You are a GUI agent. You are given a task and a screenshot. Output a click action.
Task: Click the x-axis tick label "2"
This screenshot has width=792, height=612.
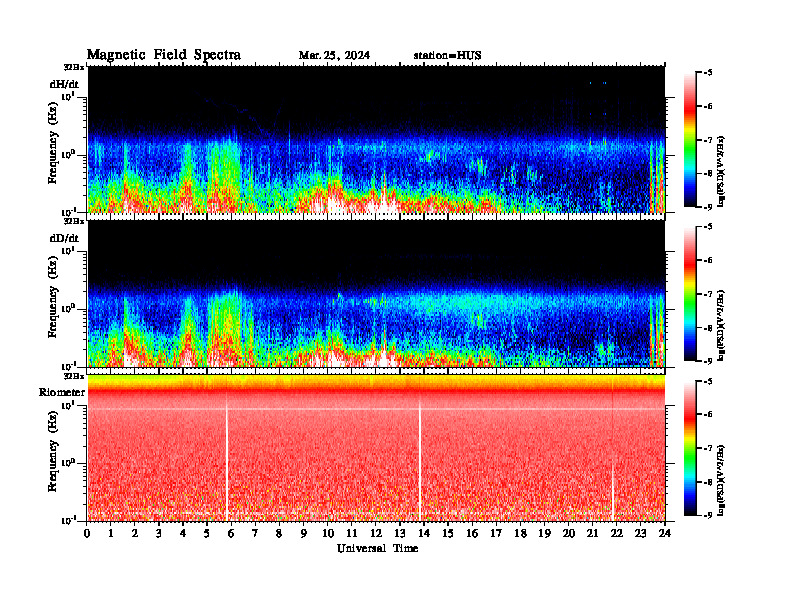pos(135,533)
